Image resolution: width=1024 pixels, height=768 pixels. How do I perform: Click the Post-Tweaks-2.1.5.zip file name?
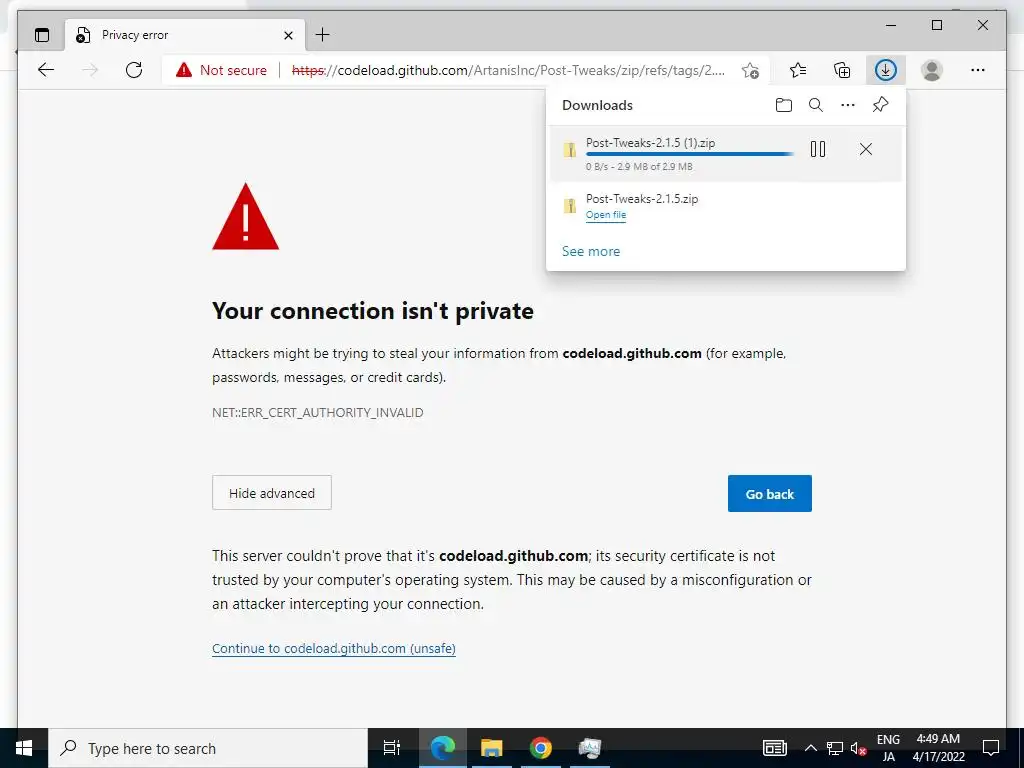pos(642,199)
